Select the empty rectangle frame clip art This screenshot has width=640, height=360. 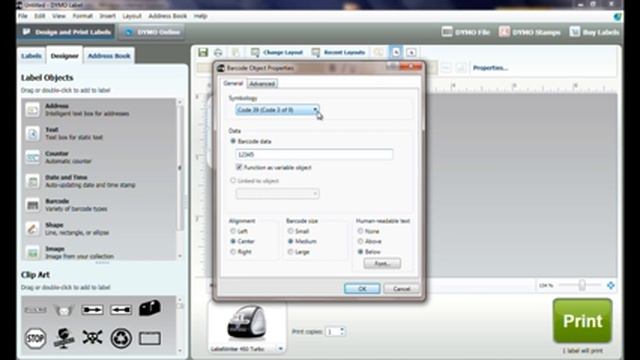(150, 338)
